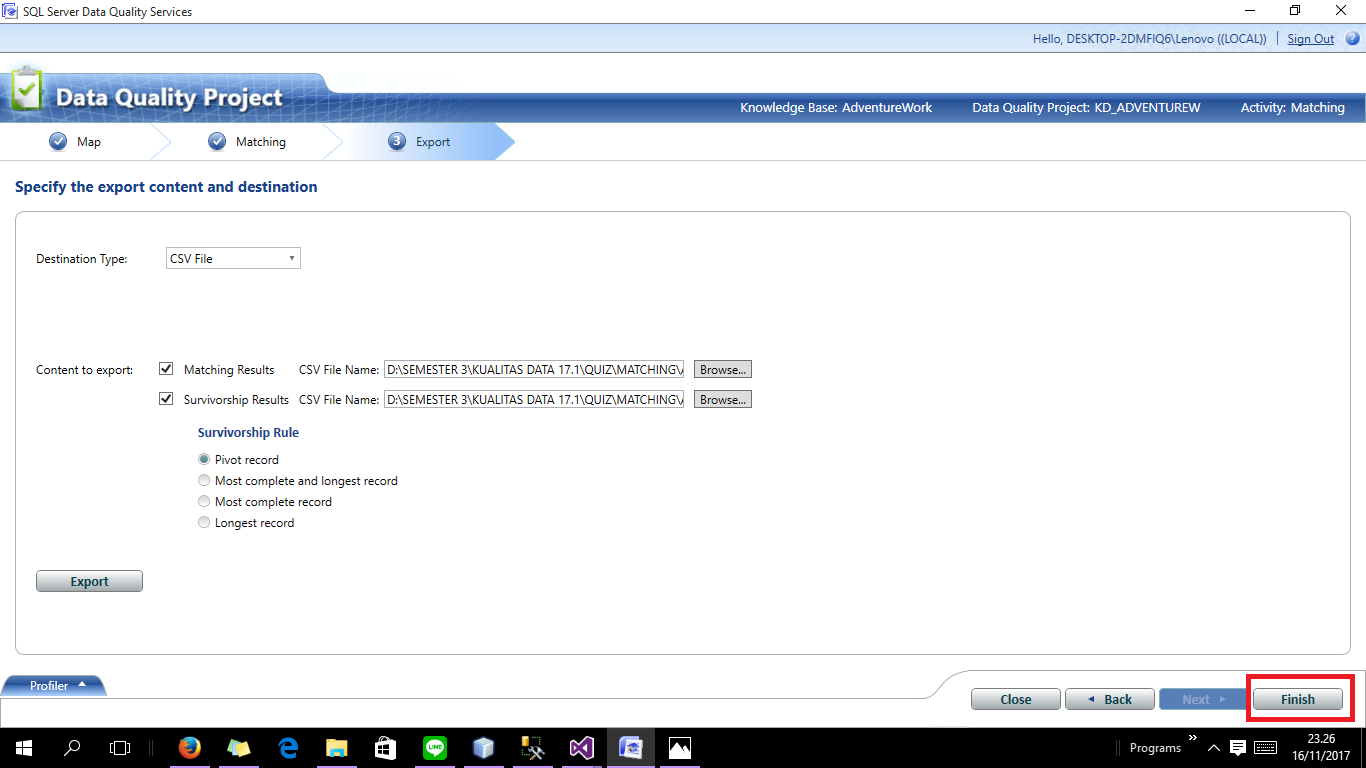Open LINE app from taskbar
The image size is (1366, 768).
pos(434,747)
